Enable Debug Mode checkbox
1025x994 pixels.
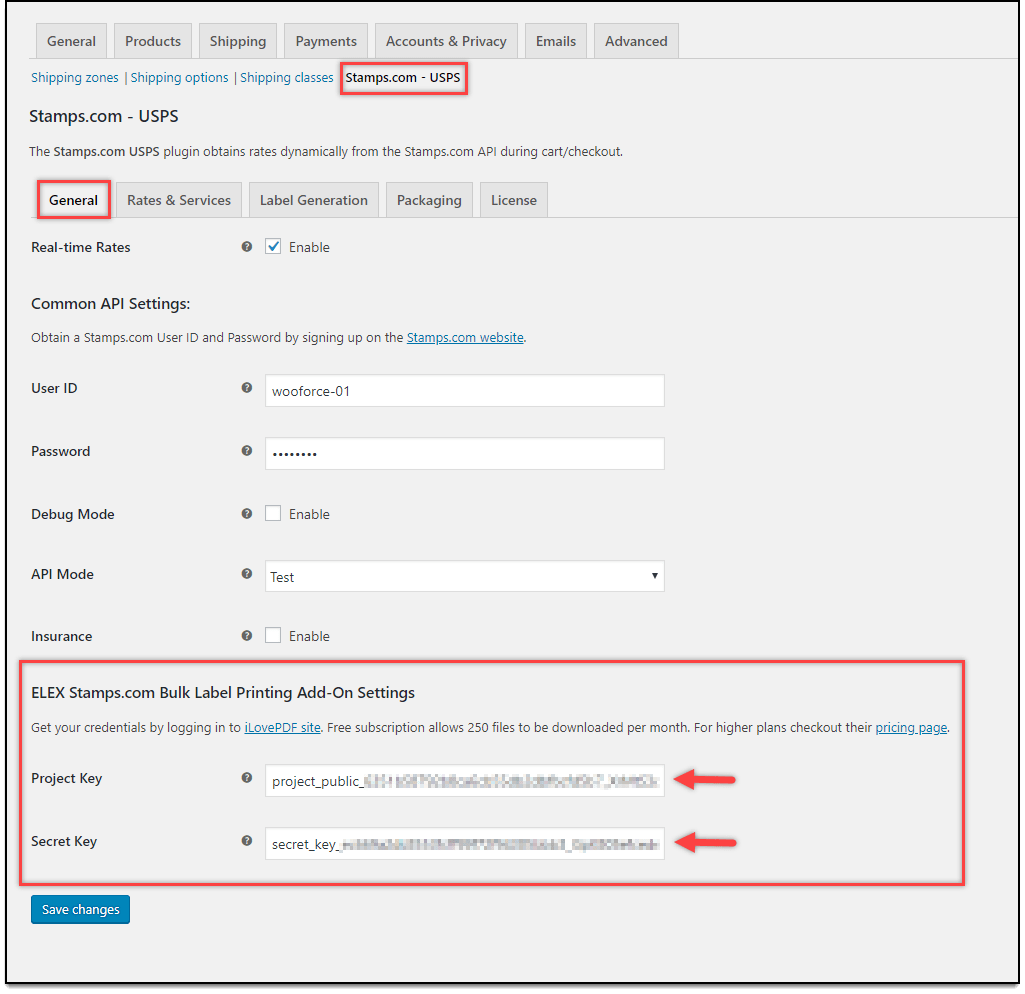point(273,514)
